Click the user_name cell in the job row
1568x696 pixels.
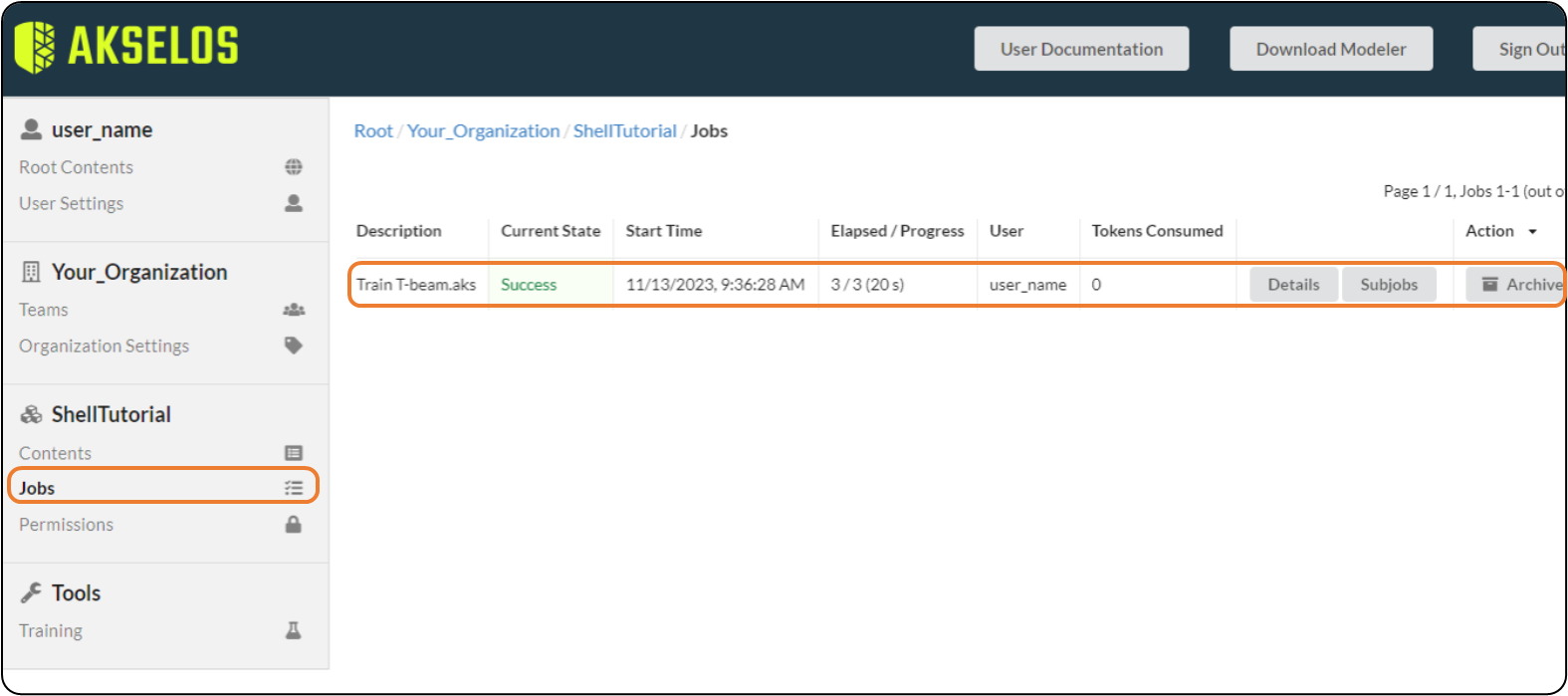click(x=1027, y=285)
